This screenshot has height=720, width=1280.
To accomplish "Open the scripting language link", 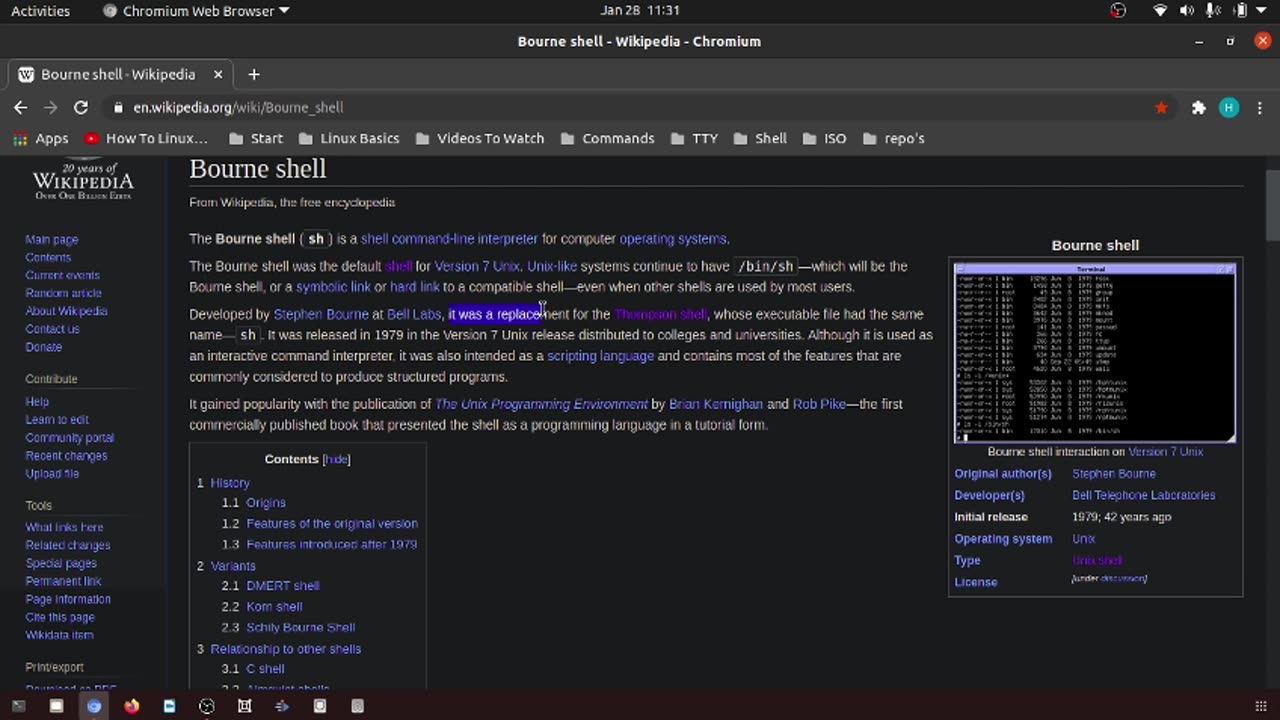I will pos(600,356).
